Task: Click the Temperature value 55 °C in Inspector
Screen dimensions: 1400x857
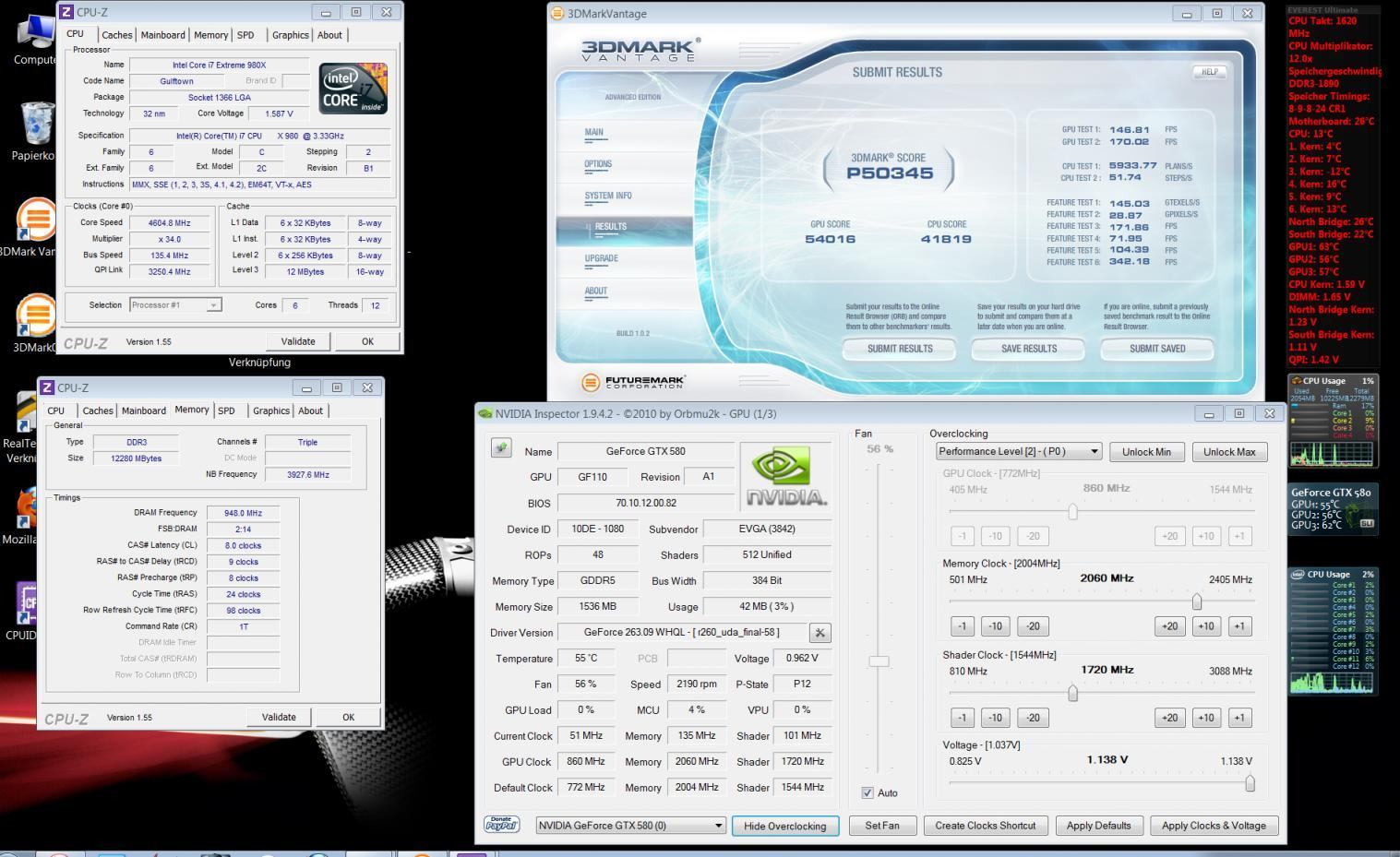Action: tap(586, 659)
